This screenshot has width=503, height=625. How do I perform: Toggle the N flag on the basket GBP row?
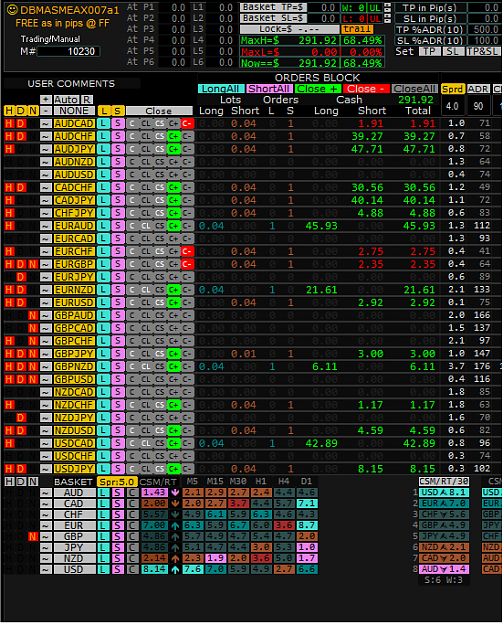pyautogui.click(x=33, y=537)
